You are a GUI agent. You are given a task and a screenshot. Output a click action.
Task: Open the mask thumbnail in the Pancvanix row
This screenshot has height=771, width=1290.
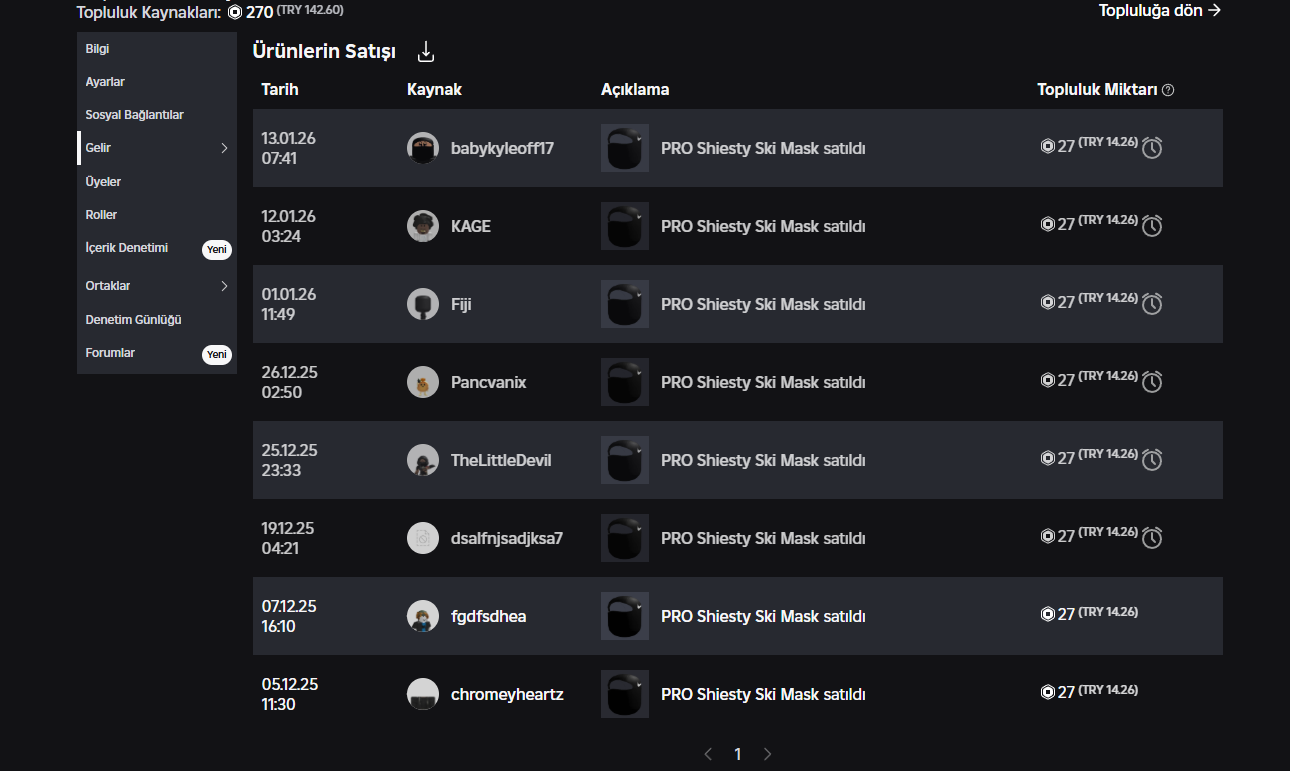click(625, 382)
